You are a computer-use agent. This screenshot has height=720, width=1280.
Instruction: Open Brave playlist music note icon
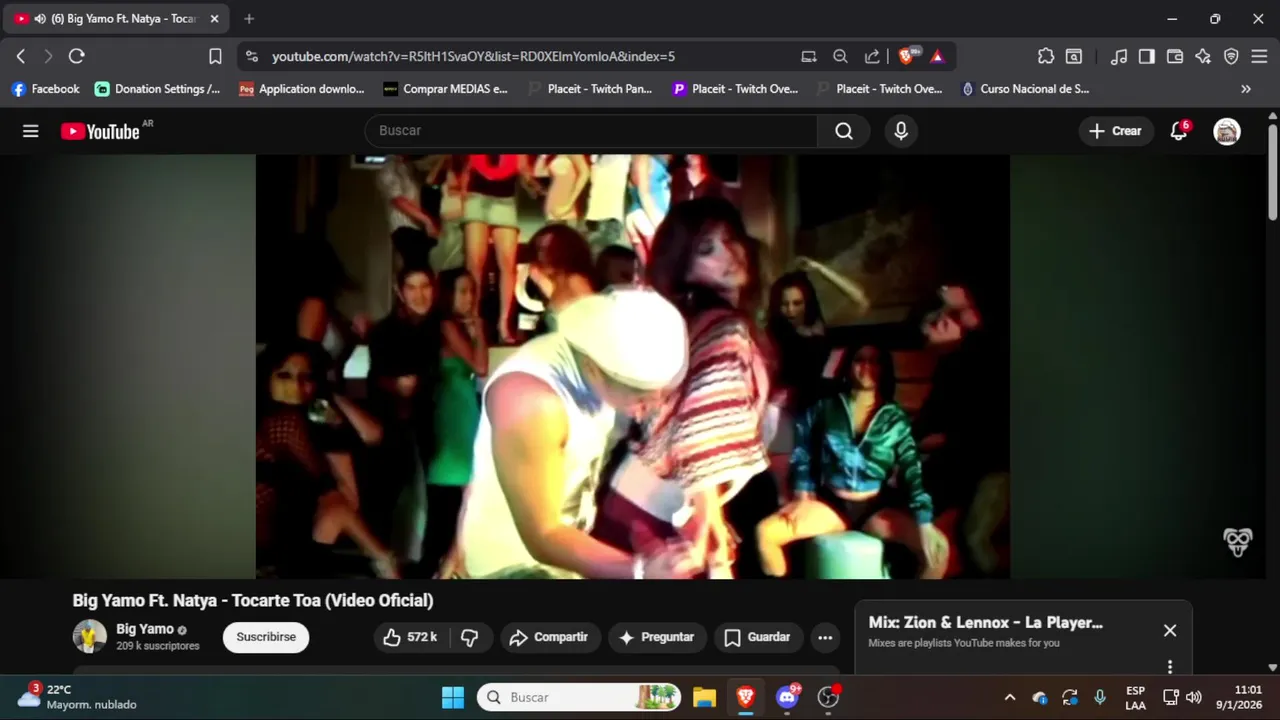point(1119,56)
